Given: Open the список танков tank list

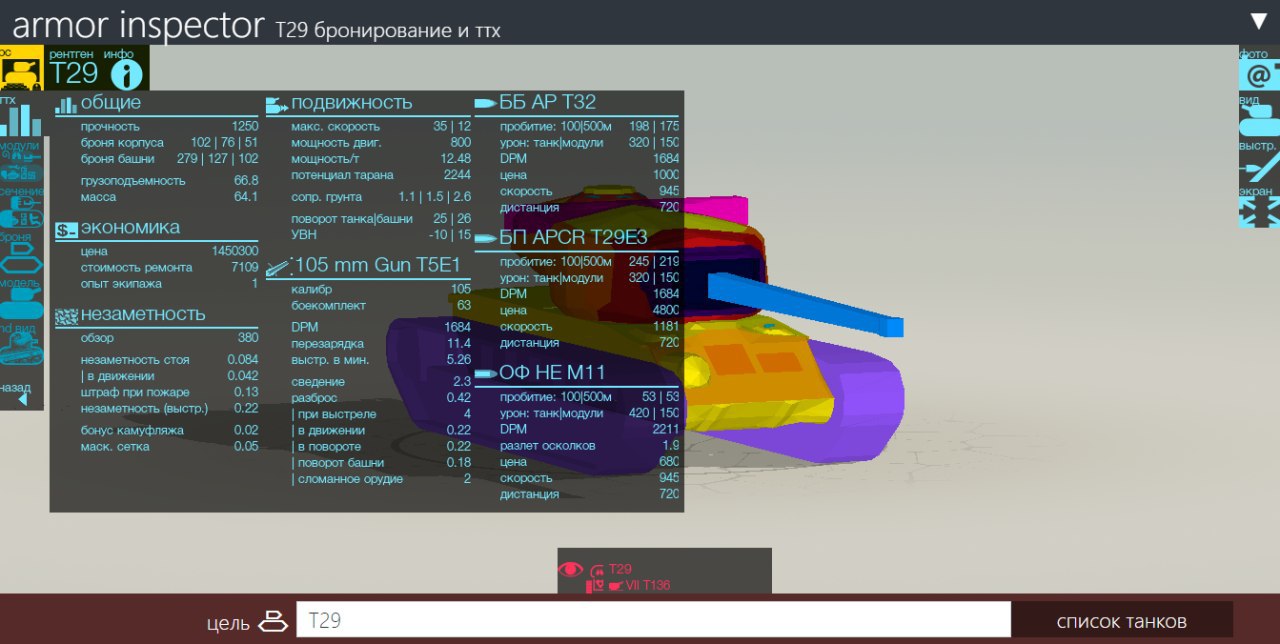Looking at the screenshot, I should [1122, 621].
